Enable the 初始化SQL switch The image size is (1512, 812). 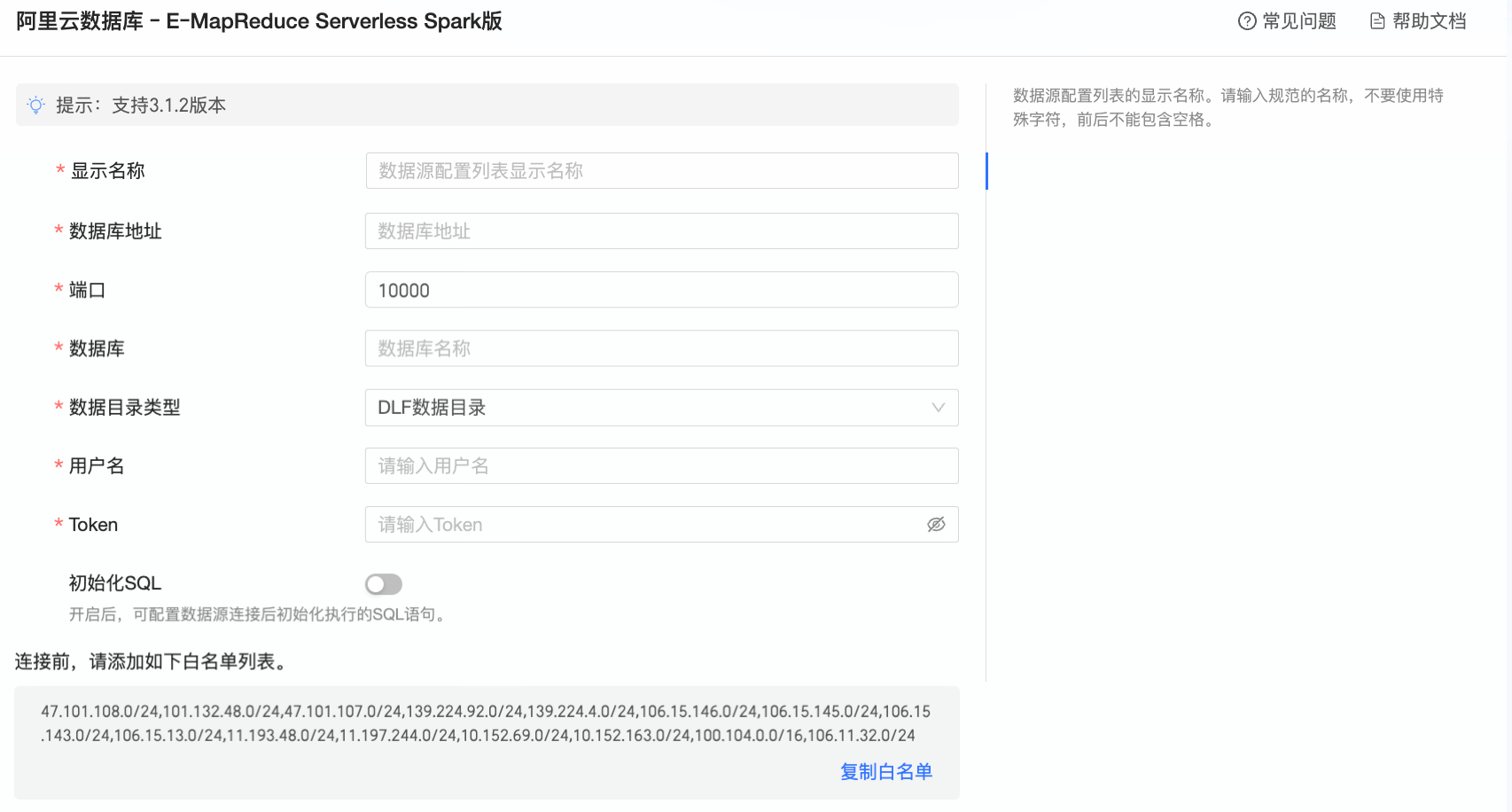[384, 584]
